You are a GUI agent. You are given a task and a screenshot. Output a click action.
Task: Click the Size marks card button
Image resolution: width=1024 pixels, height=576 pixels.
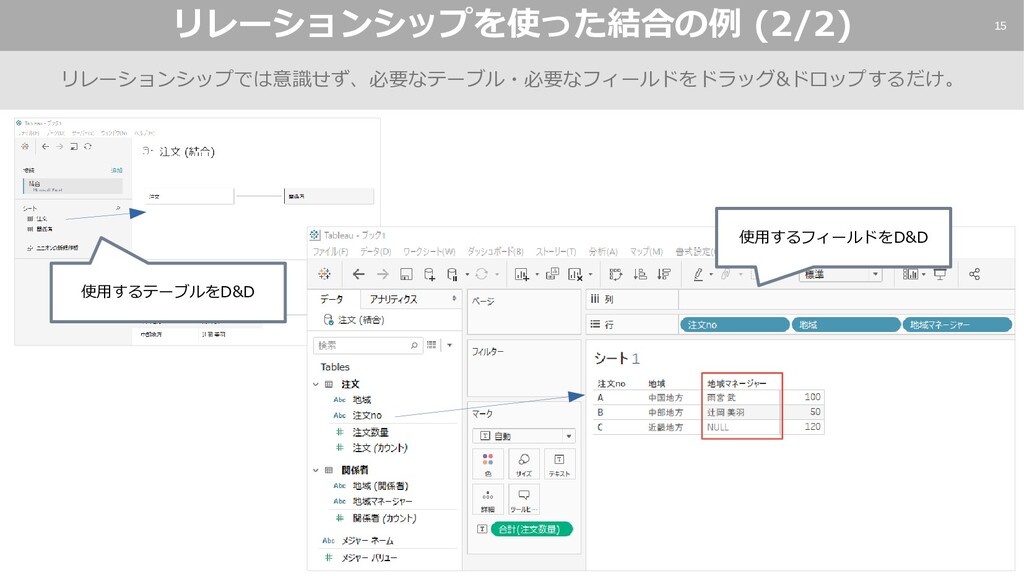(x=524, y=464)
